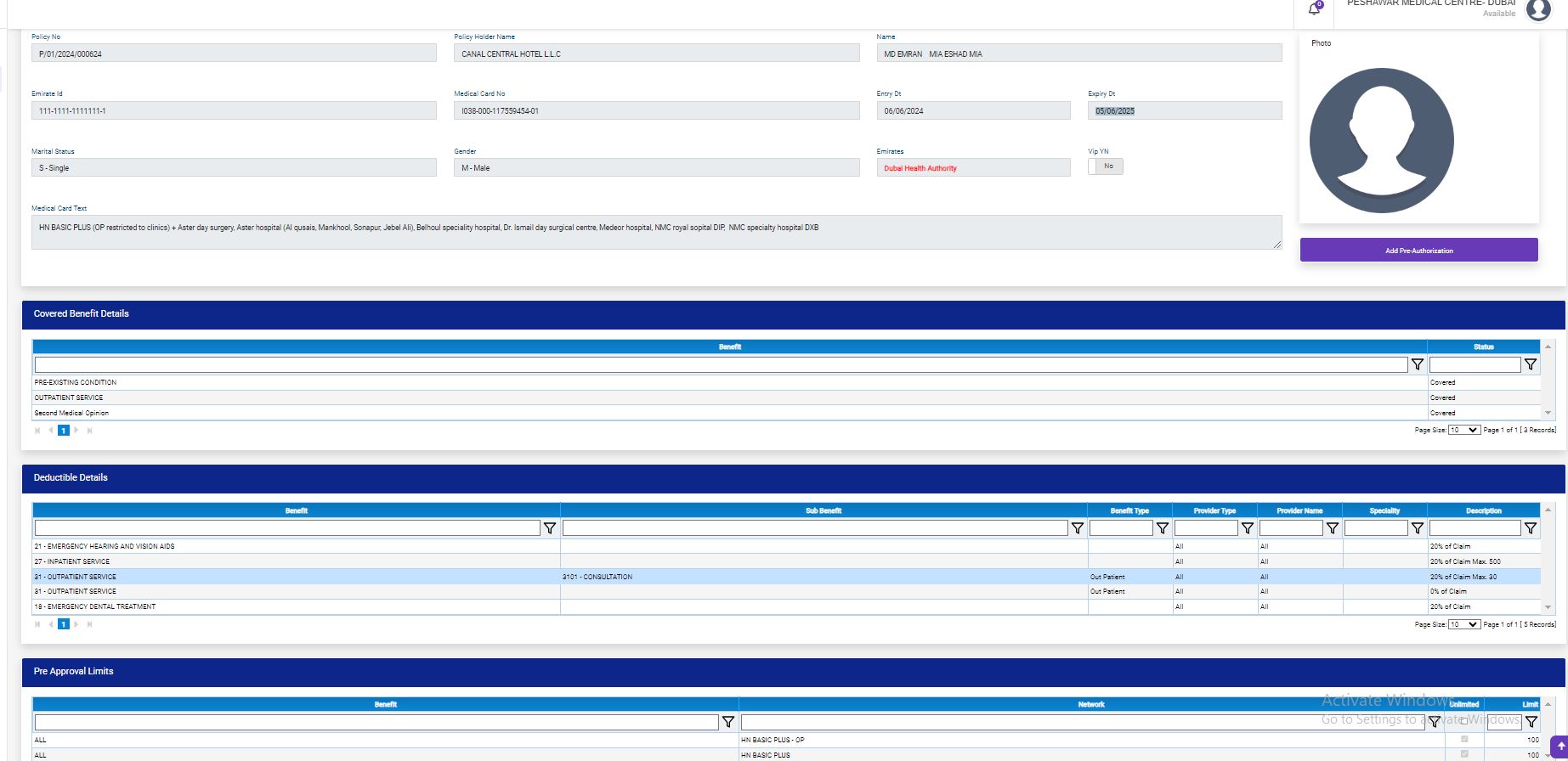Open the user profile avatar menu

pyautogui.click(x=1538, y=9)
